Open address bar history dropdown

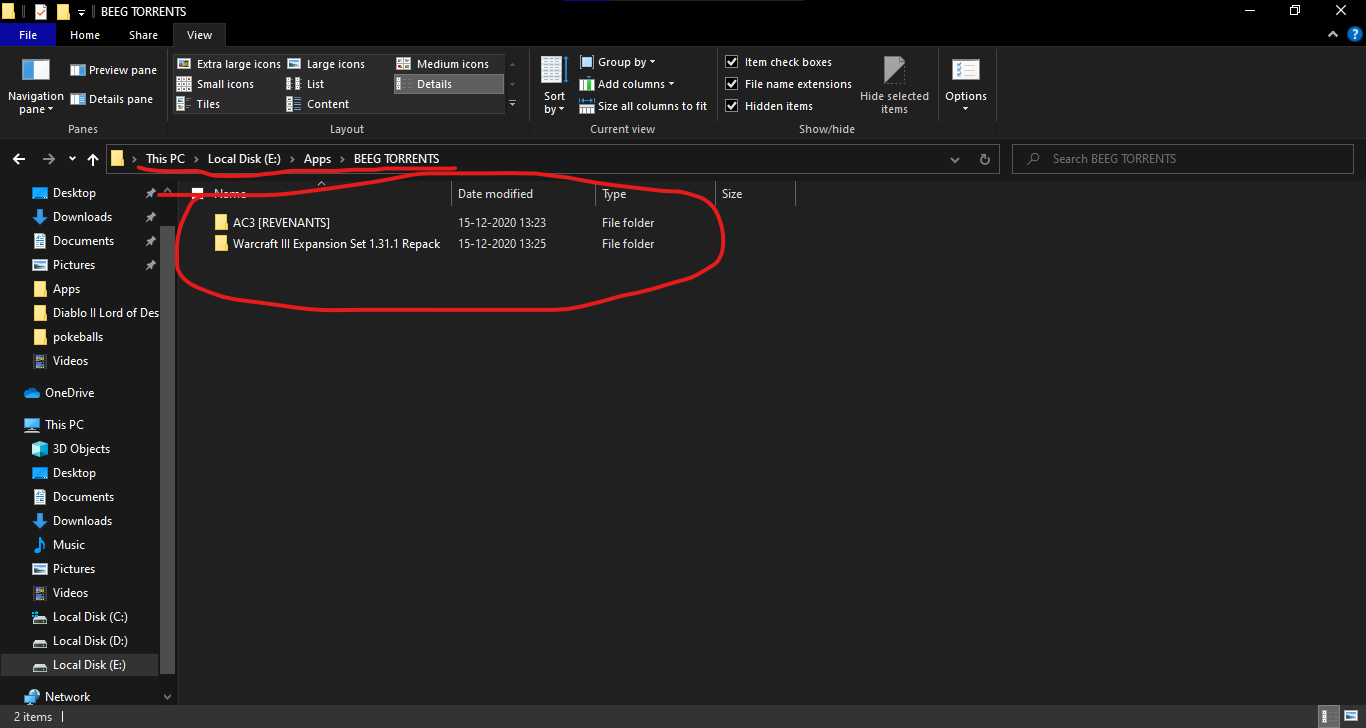point(955,159)
